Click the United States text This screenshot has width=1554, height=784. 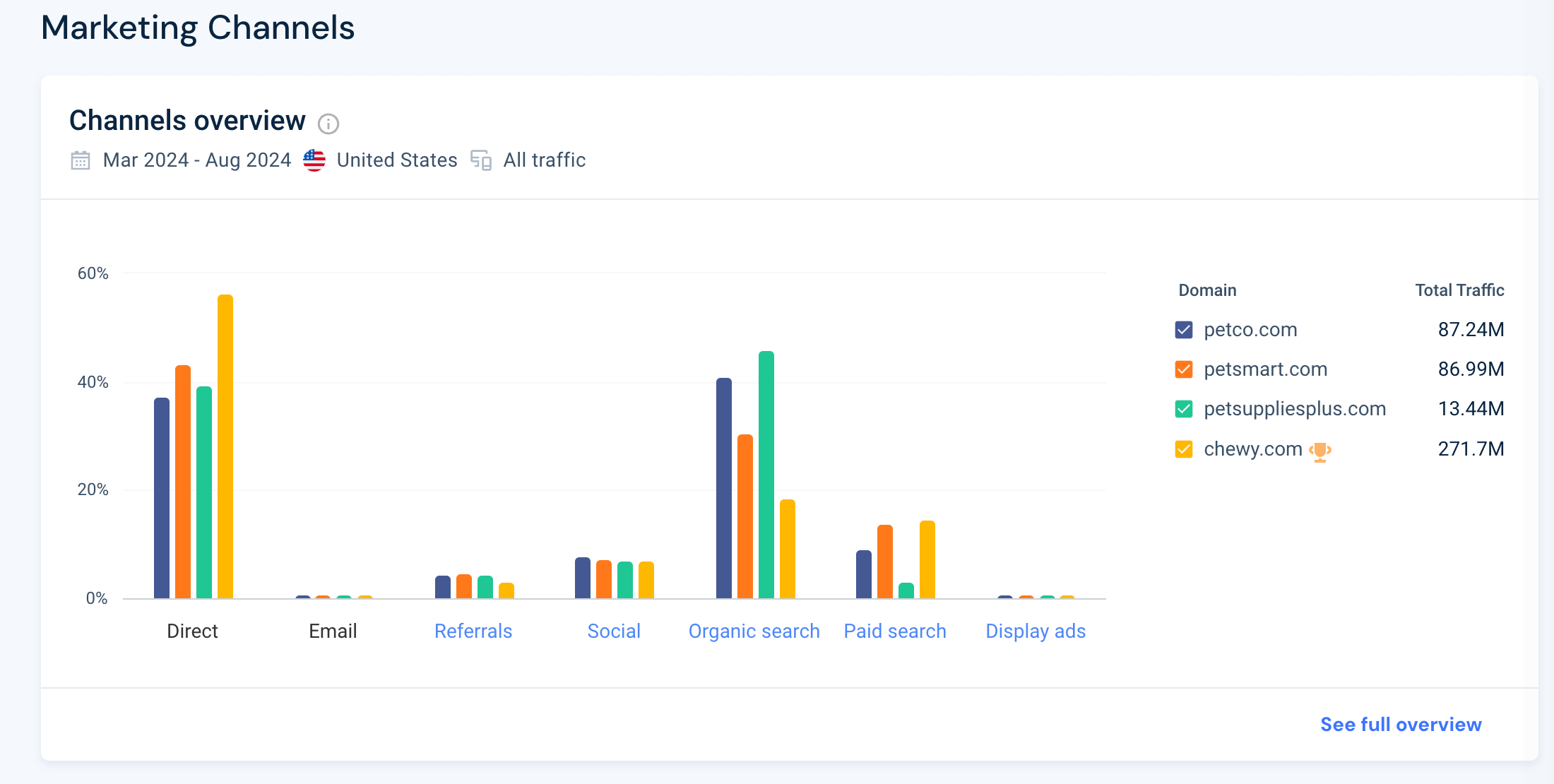point(397,160)
